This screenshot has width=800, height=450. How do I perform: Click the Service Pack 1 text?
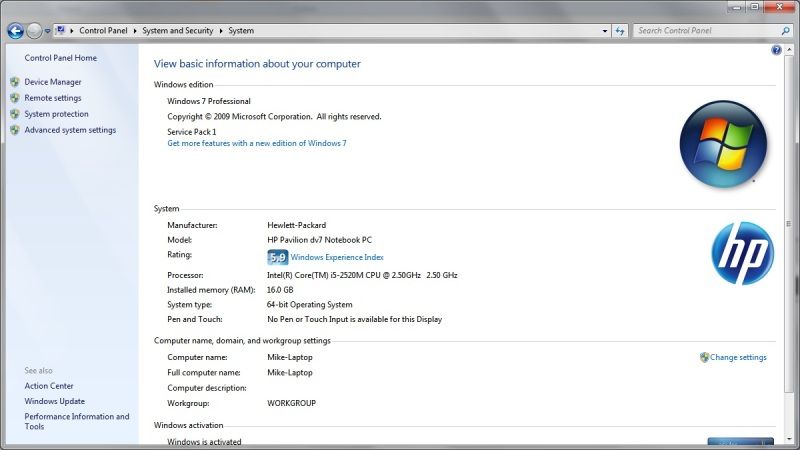click(x=192, y=132)
